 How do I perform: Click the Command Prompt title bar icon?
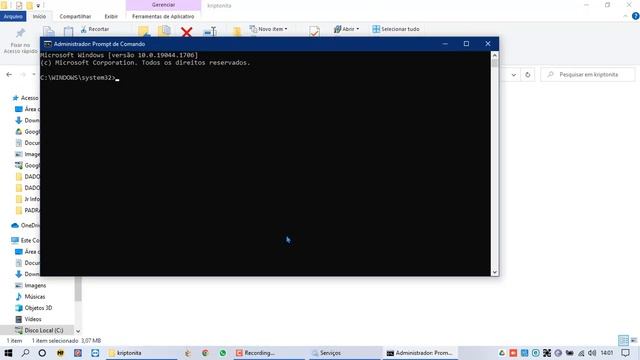47,44
